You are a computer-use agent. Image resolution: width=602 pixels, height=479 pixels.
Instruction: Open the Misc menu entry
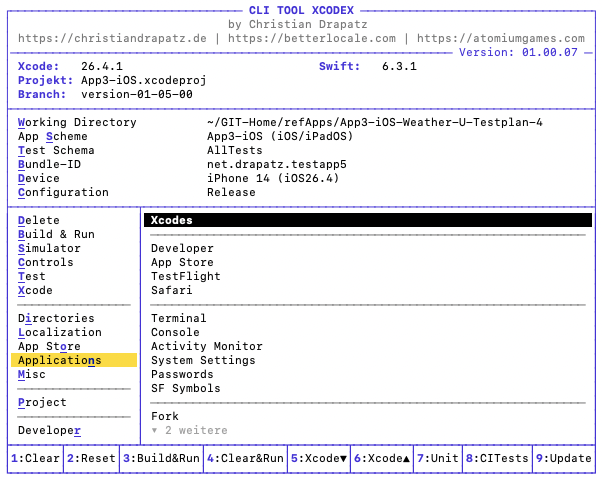31,374
